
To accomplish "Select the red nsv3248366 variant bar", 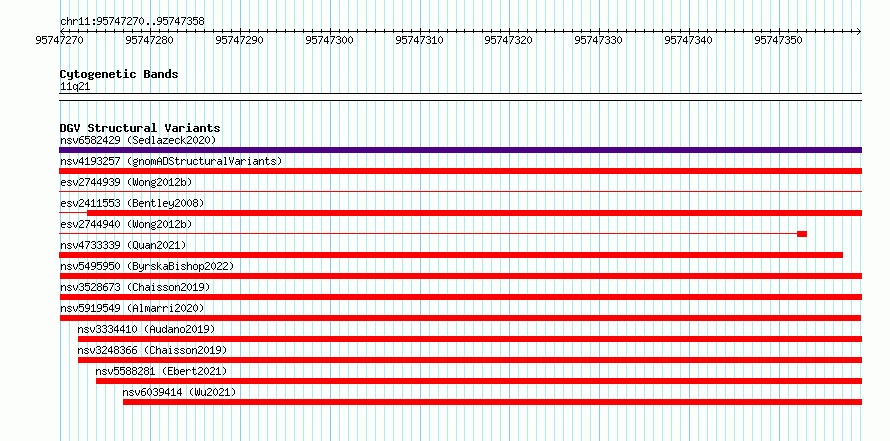I will 469,360.
